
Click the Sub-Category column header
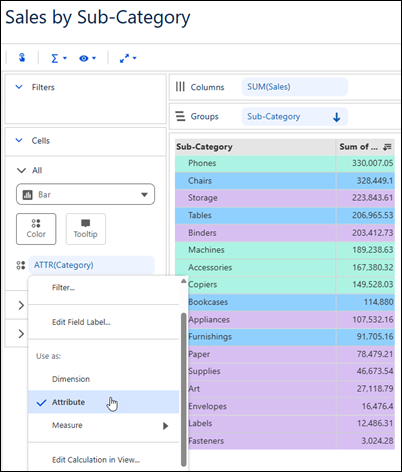(255, 147)
